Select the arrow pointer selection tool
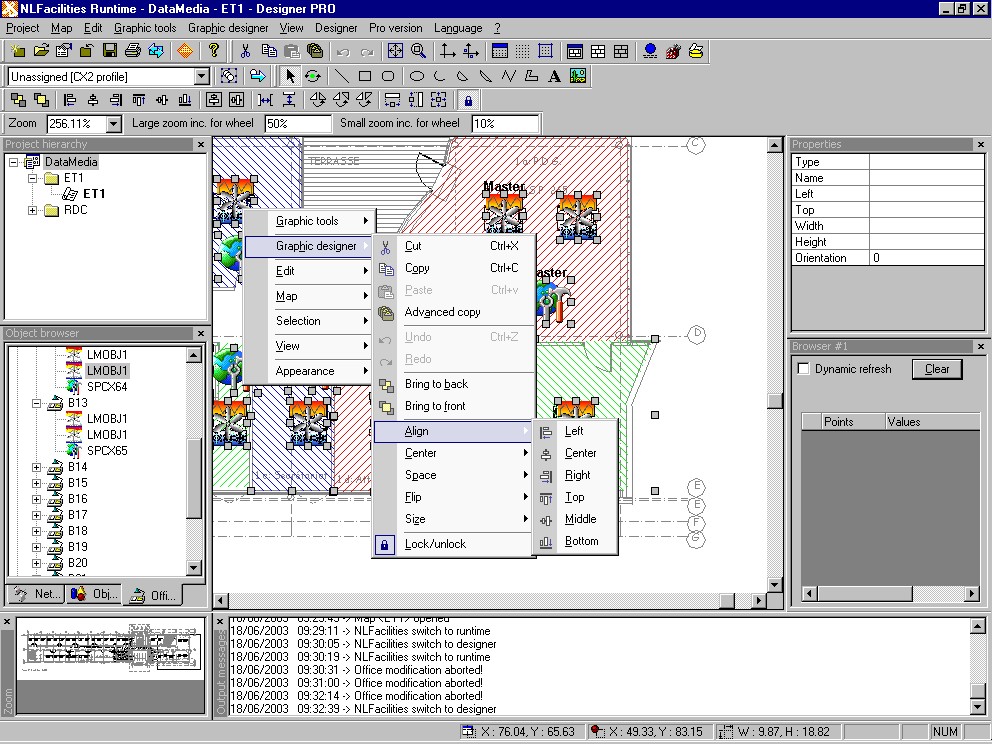The width and height of the screenshot is (992, 744). click(x=289, y=76)
